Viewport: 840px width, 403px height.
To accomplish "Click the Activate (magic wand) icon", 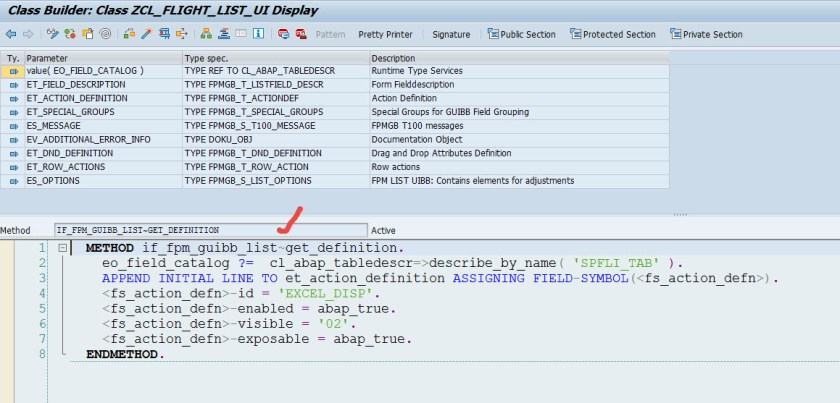I will (146, 34).
